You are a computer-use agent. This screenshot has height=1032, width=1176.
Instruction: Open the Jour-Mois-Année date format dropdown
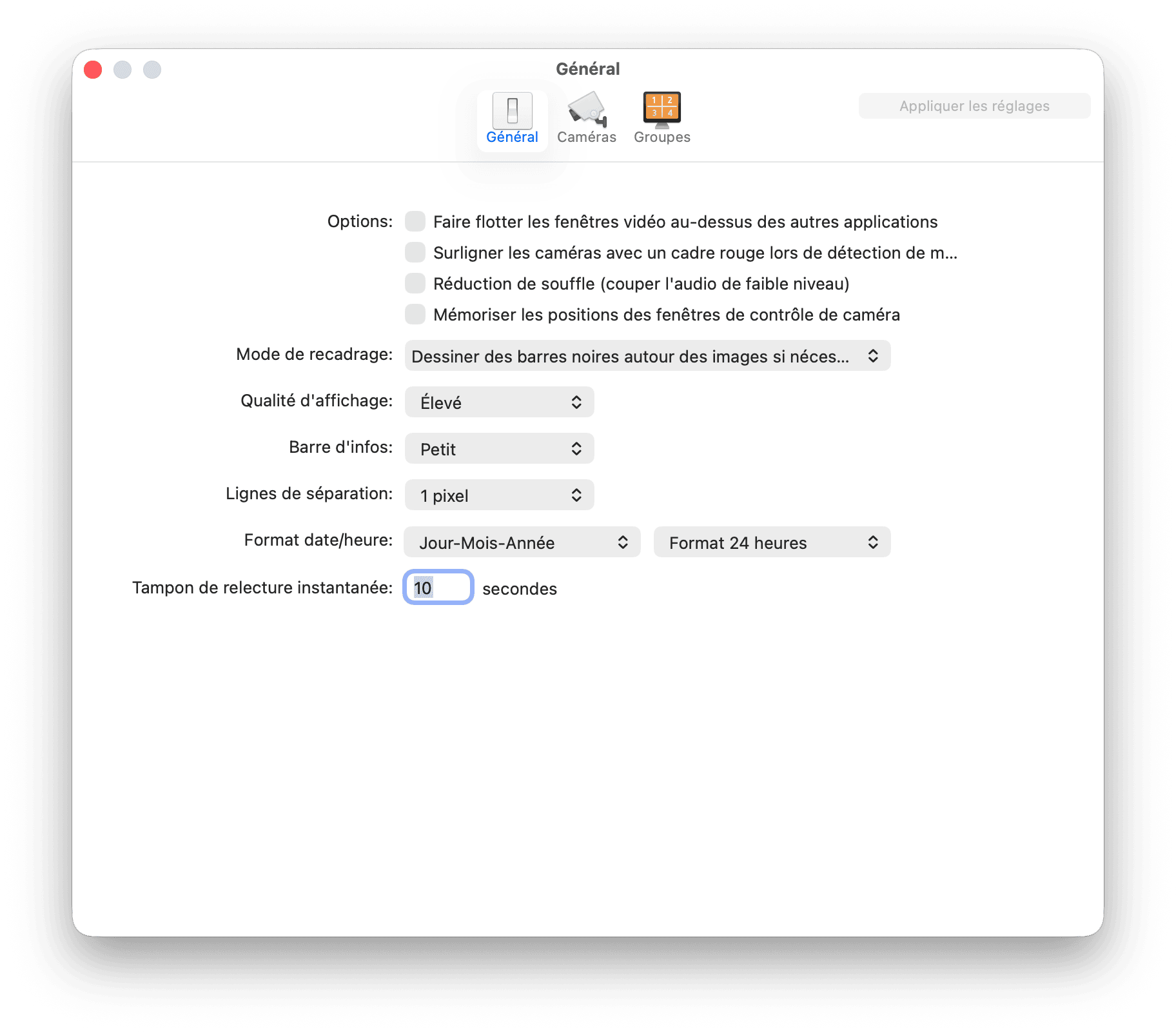pyautogui.click(x=522, y=542)
